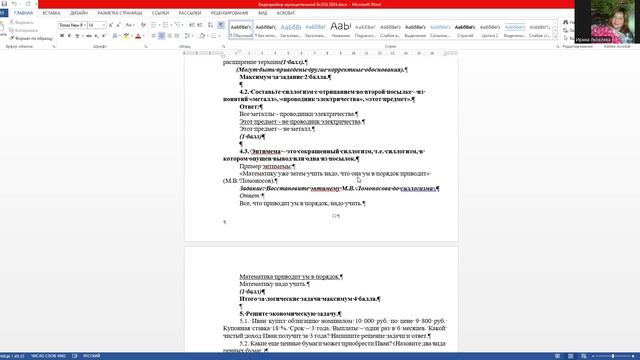Image resolution: width=640 pixels, height=360 pixels.
Task: Align text left
Action: (x=154, y=36)
